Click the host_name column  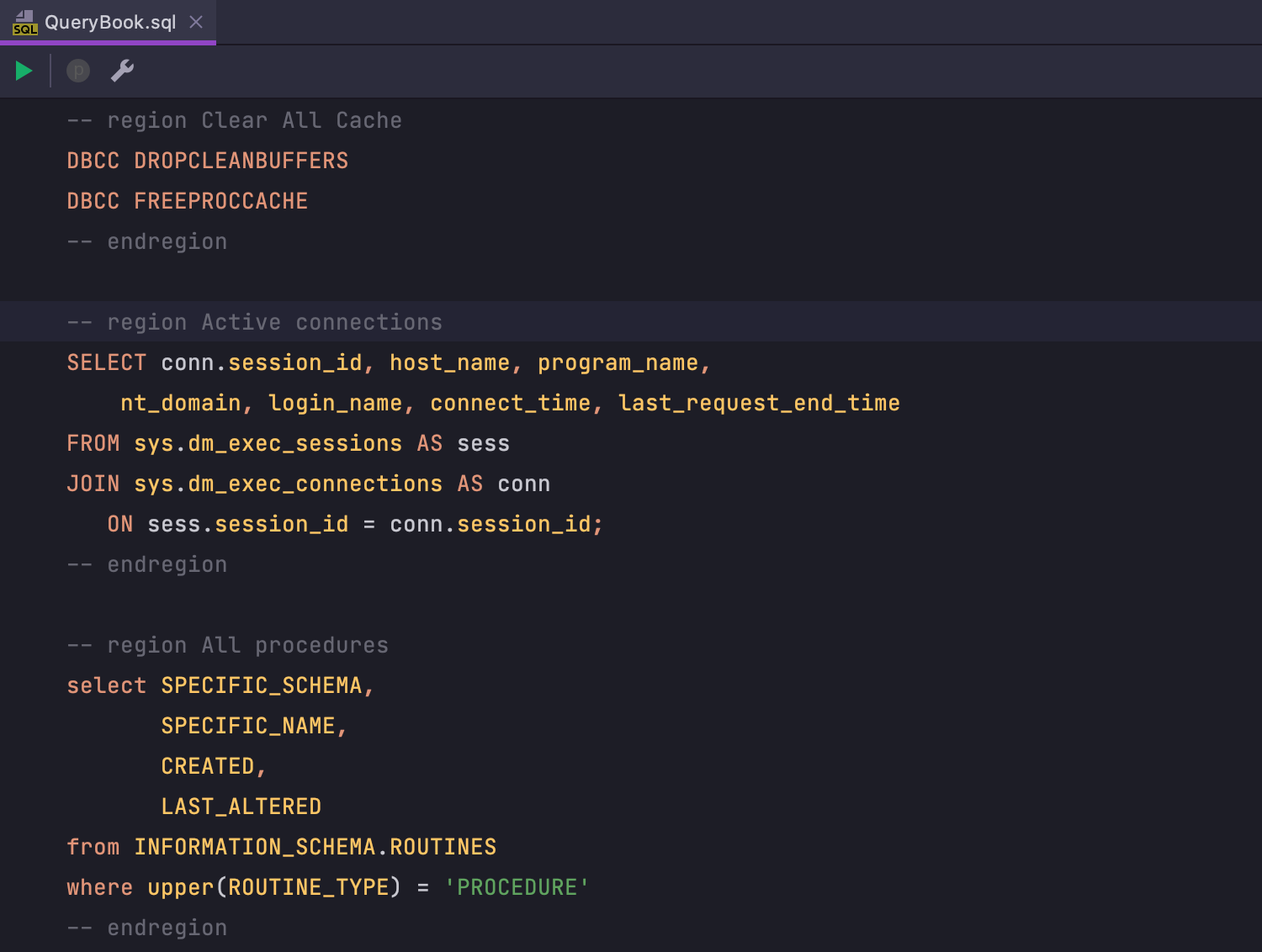450,363
